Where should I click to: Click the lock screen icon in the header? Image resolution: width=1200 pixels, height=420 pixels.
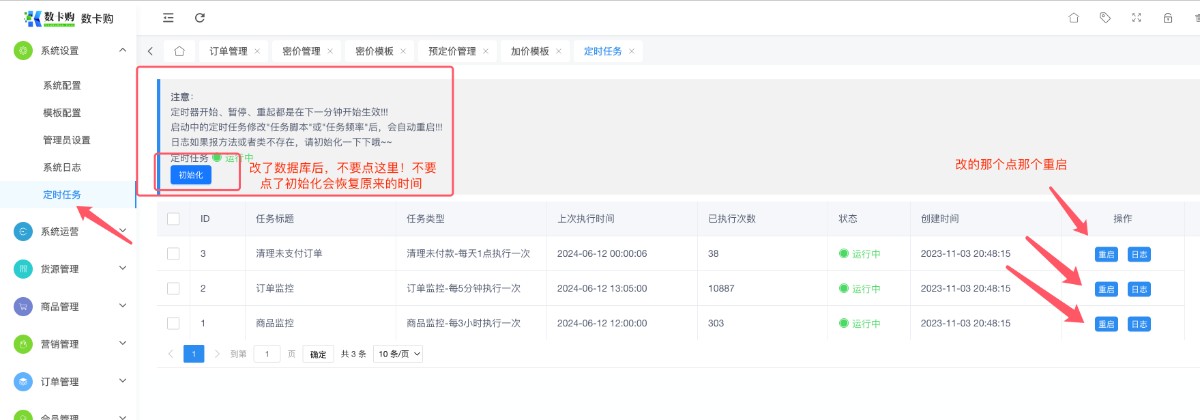1167,18
